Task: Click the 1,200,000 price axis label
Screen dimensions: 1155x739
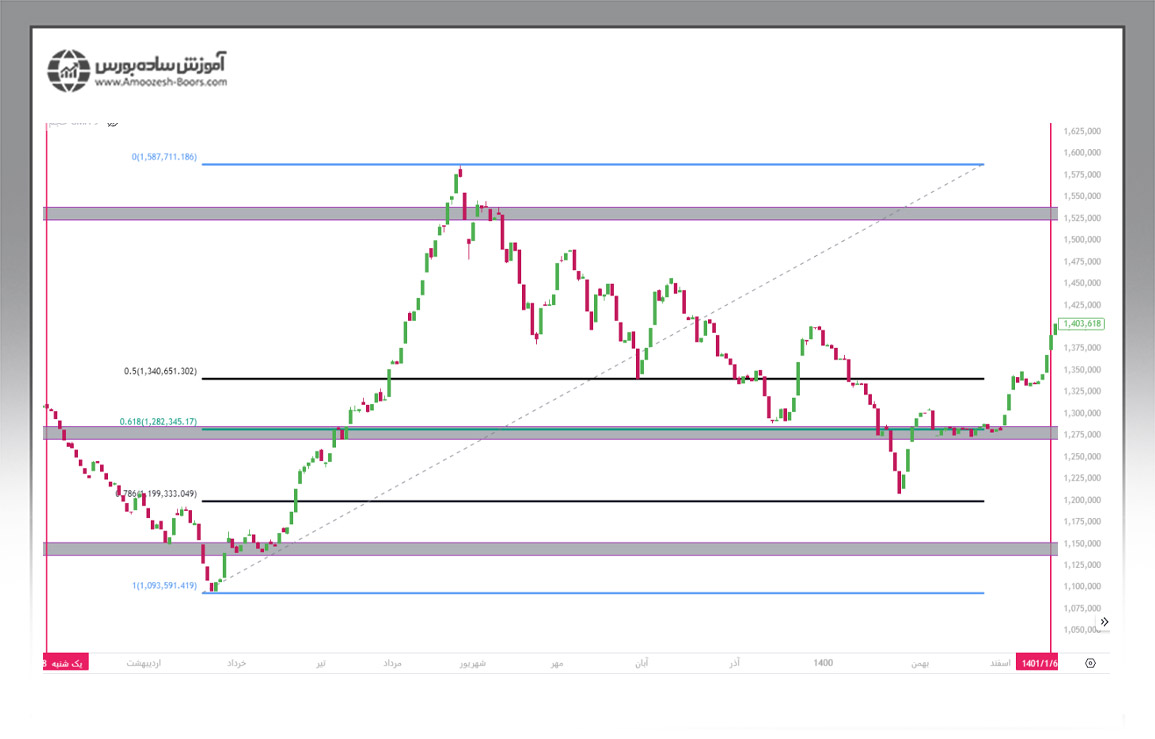Action: (x=1082, y=500)
